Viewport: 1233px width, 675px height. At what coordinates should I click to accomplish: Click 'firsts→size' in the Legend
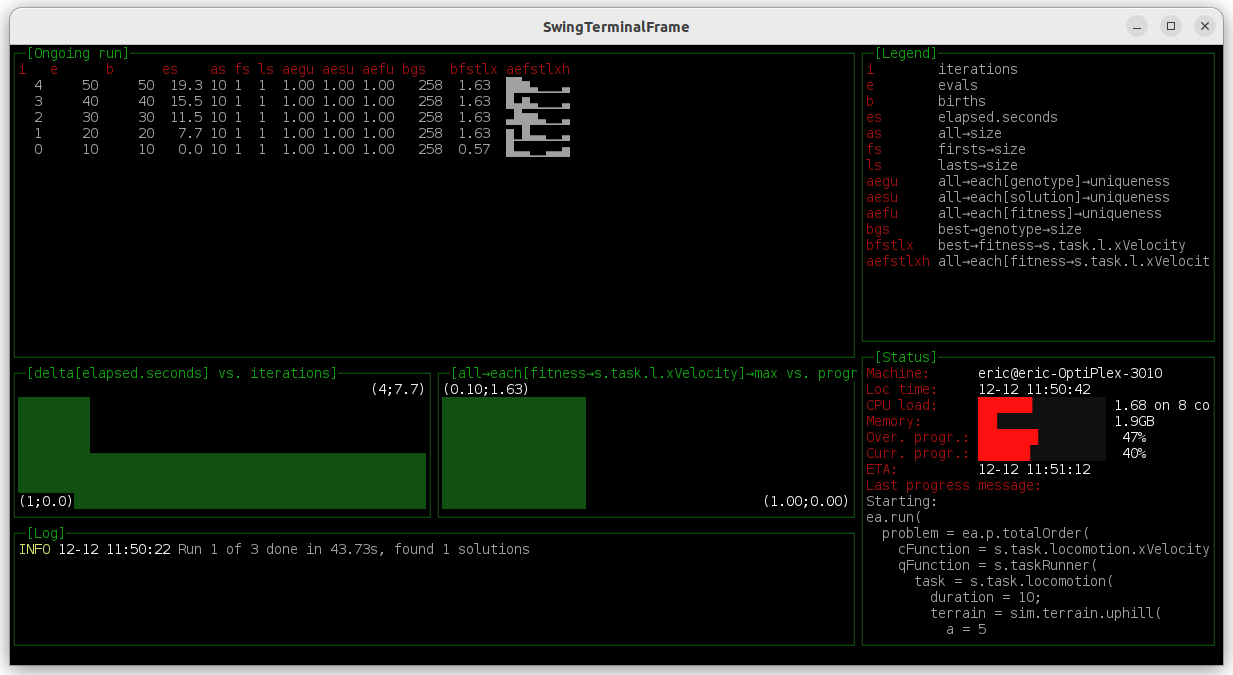[x=982, y=149]
